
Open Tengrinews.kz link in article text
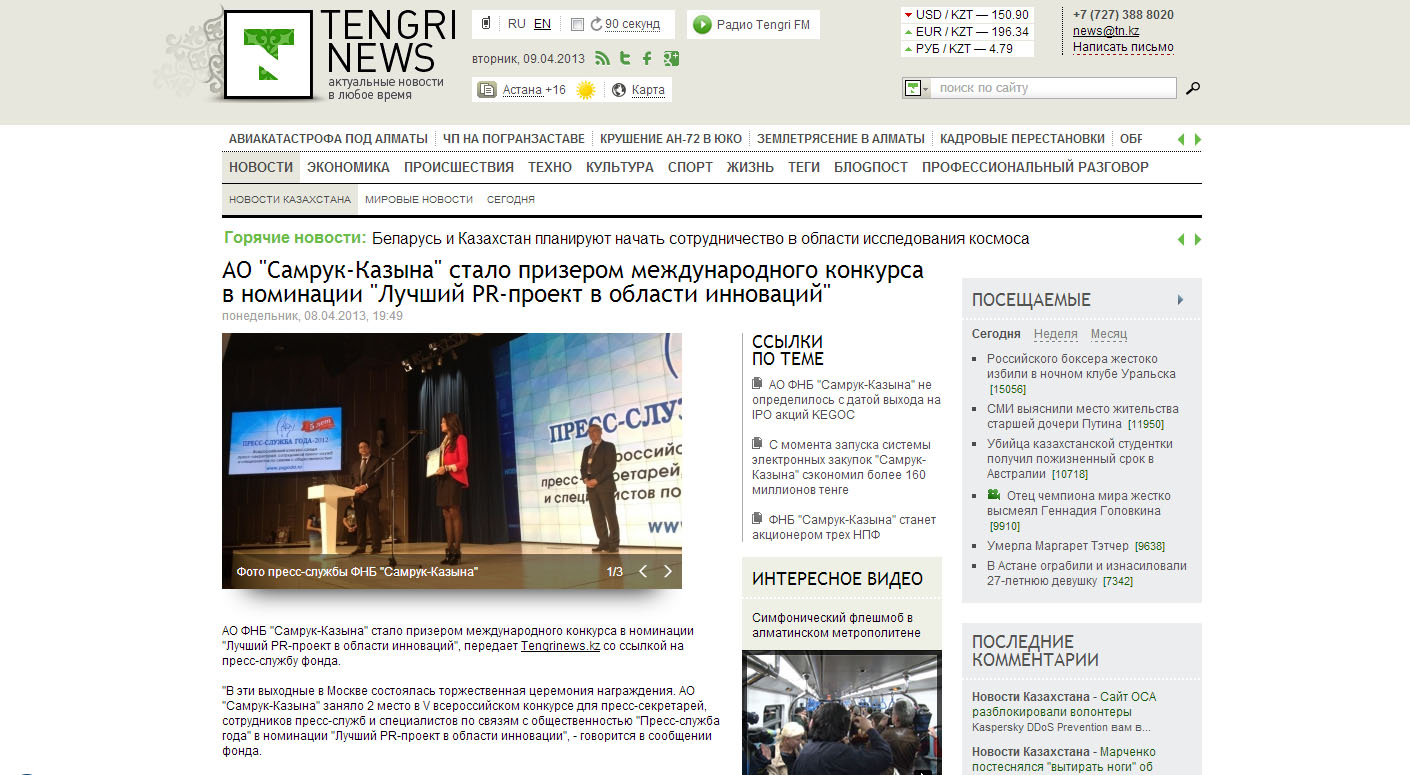pyautogui.click(x=560, y=646)
